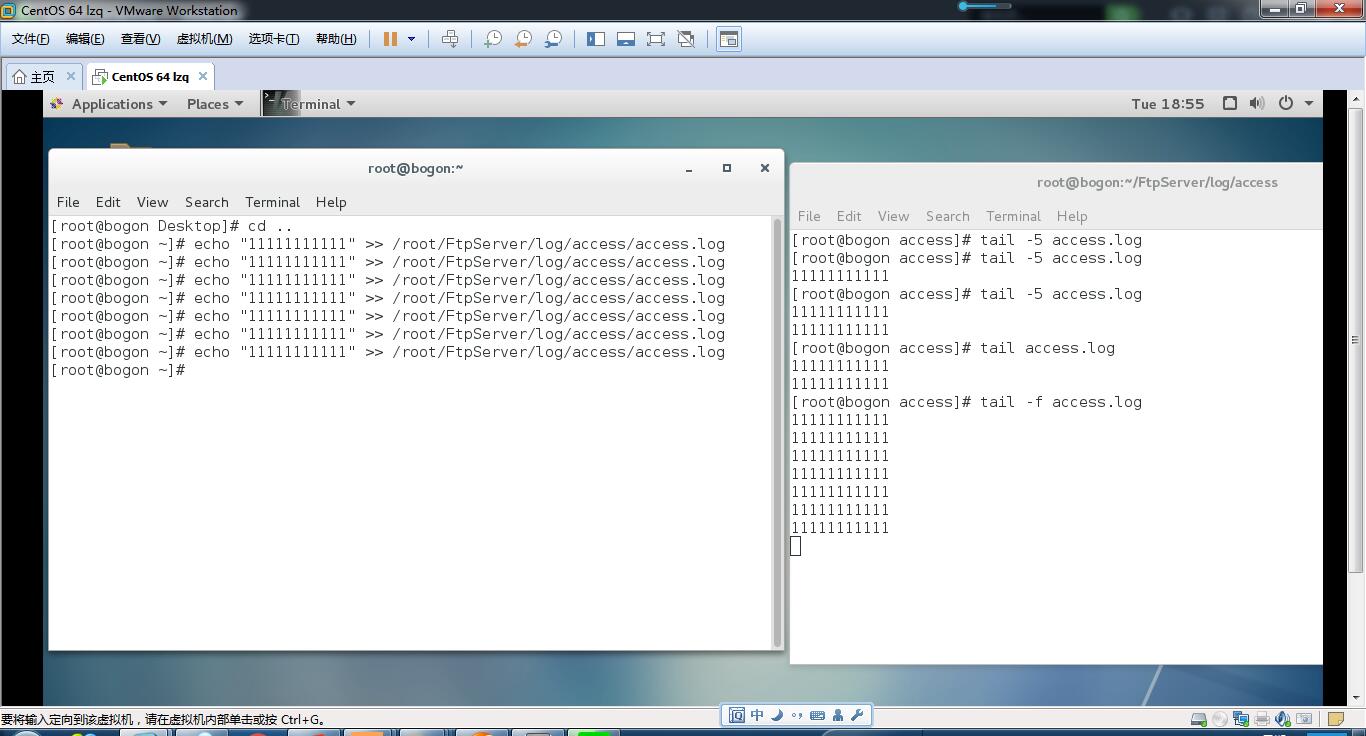Revert the virtual machine to its snapshot
The height and width of the screenshot is (736, 1366).
tap(522, 39)
